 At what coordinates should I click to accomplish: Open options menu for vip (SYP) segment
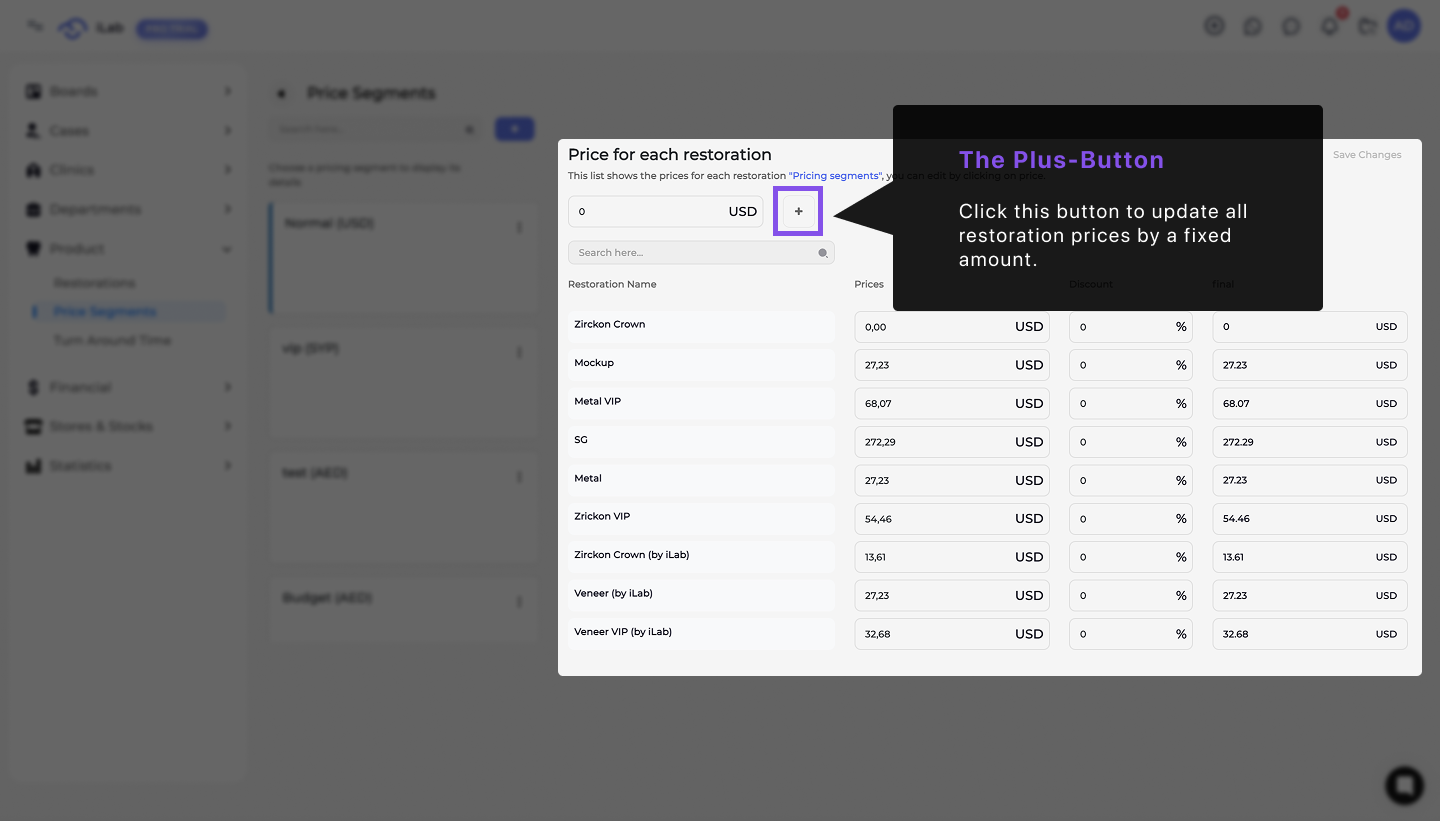[x=519, y=353]
